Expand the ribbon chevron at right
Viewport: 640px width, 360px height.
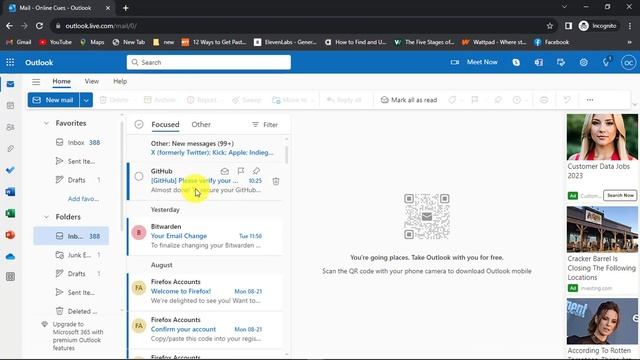pyautogui.click(x=635, y=105)
